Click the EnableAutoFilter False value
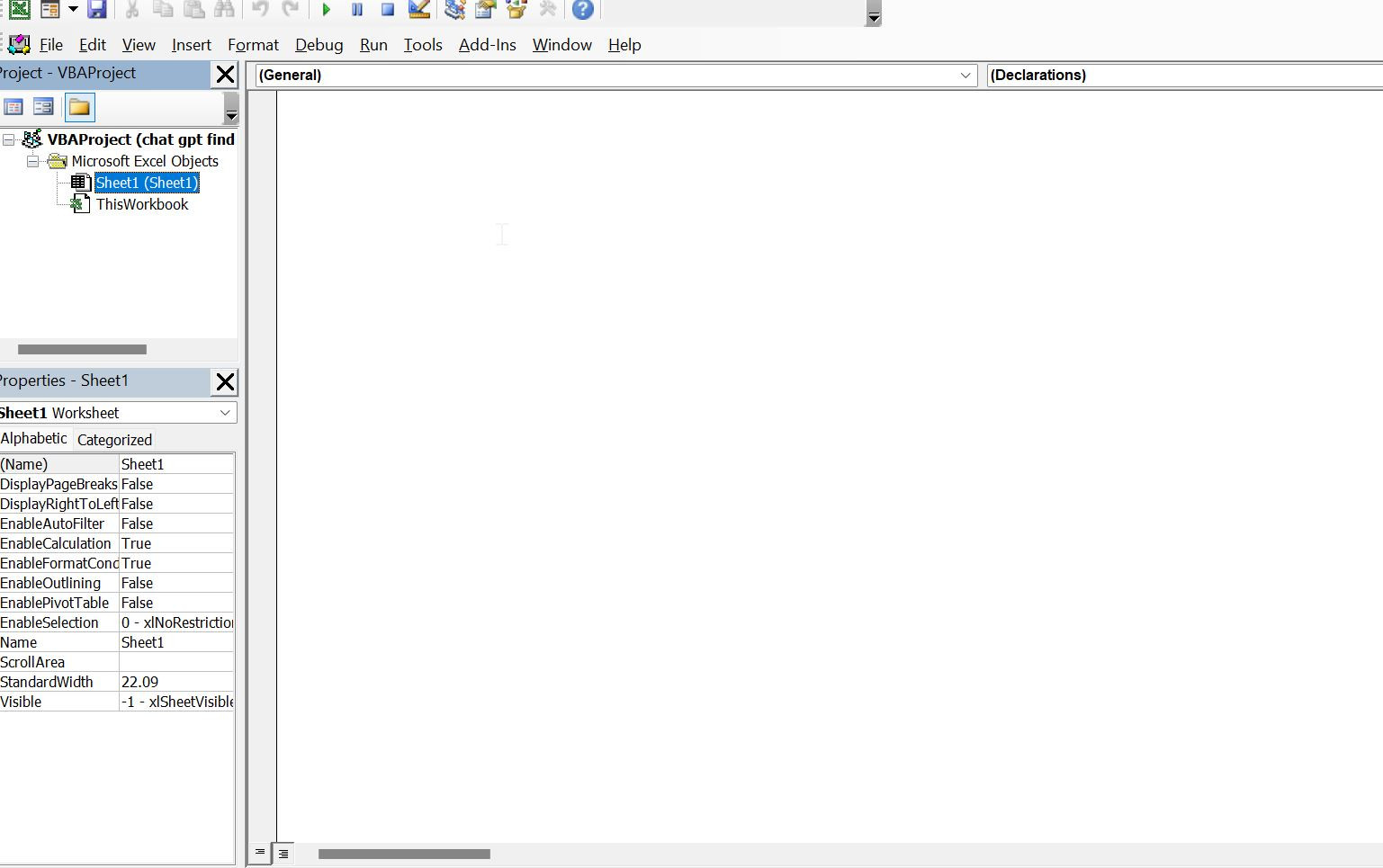This screenshot has width=1383, height=868. (x=176, y=523)
